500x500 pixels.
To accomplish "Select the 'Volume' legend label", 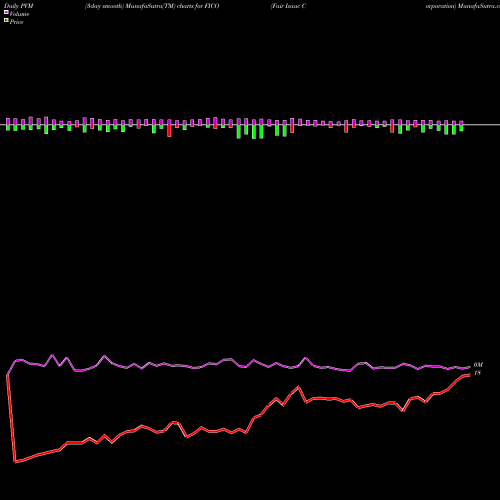I will [19, 14].
